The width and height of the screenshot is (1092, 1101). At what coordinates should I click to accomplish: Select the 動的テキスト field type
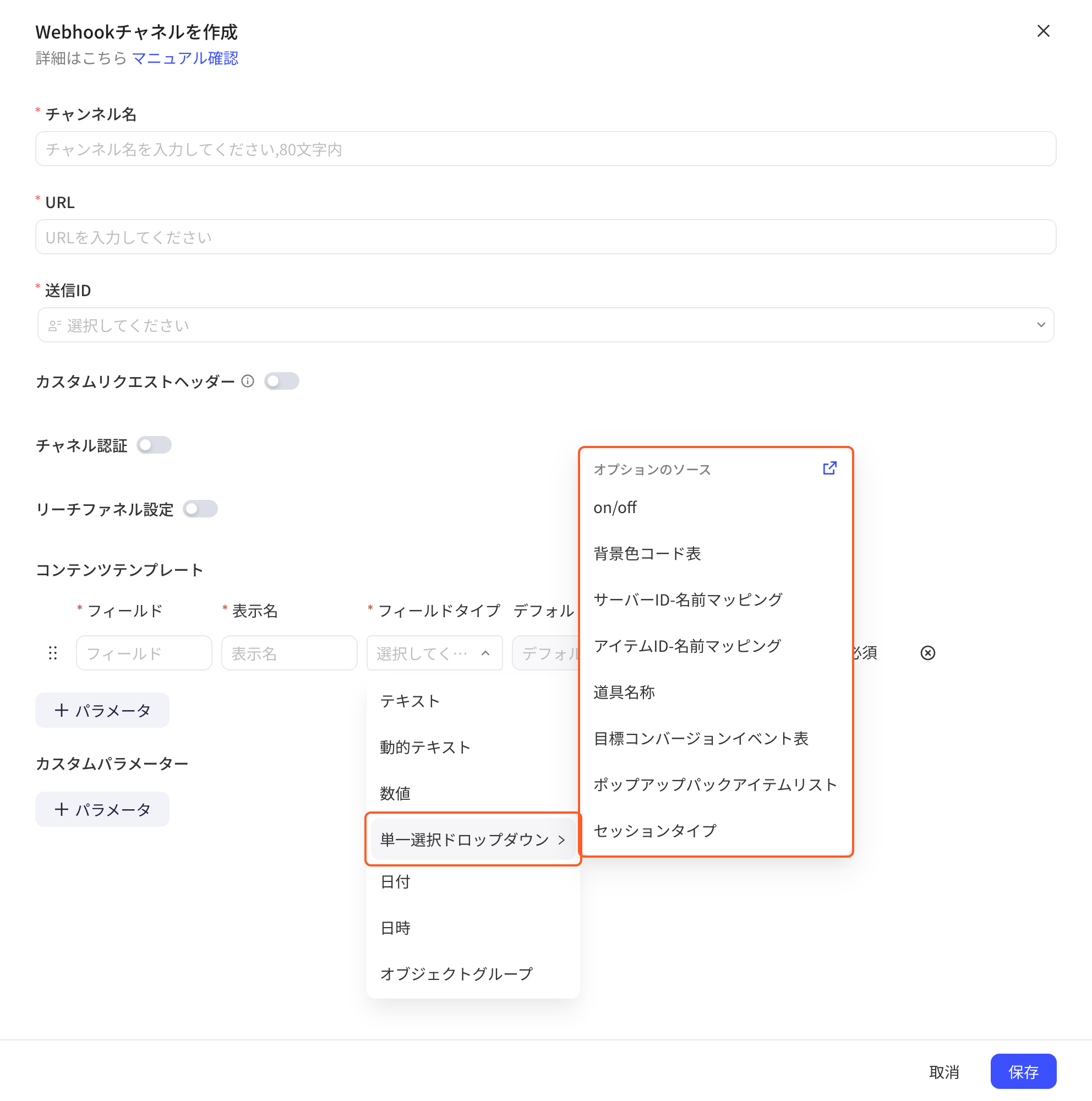click(x=473, y=747)
